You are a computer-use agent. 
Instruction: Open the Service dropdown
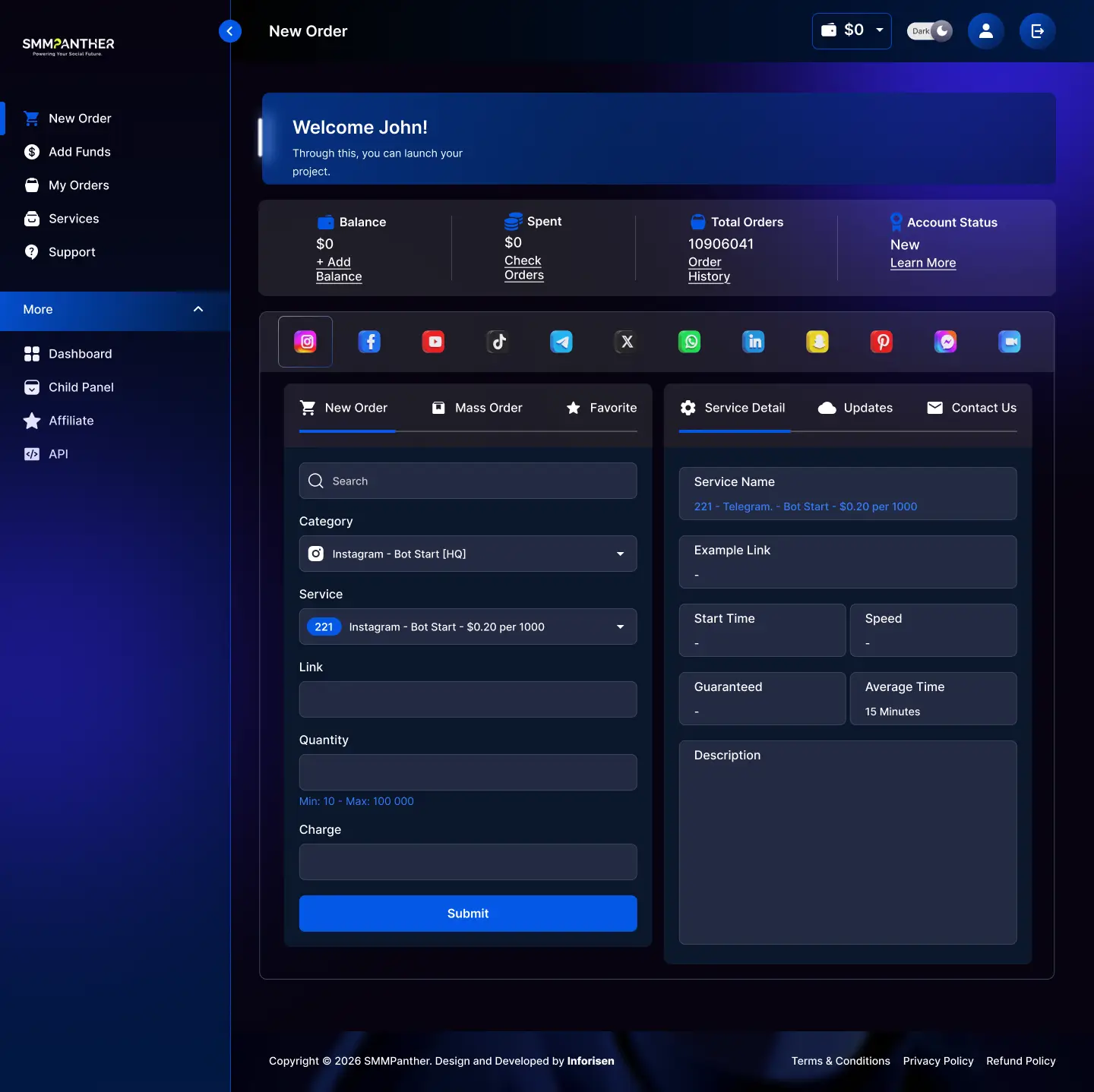coord(467,626)
